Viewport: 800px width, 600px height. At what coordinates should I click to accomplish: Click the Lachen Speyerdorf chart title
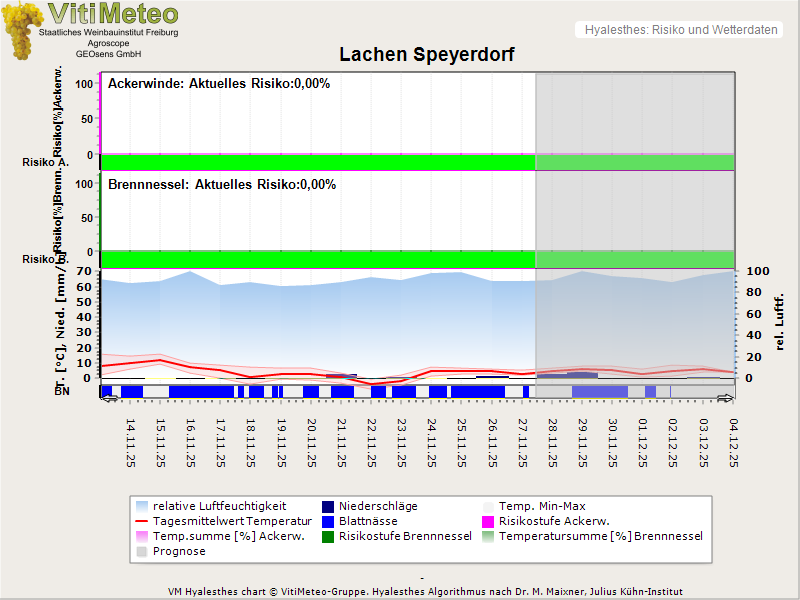[x=427, y=55]
